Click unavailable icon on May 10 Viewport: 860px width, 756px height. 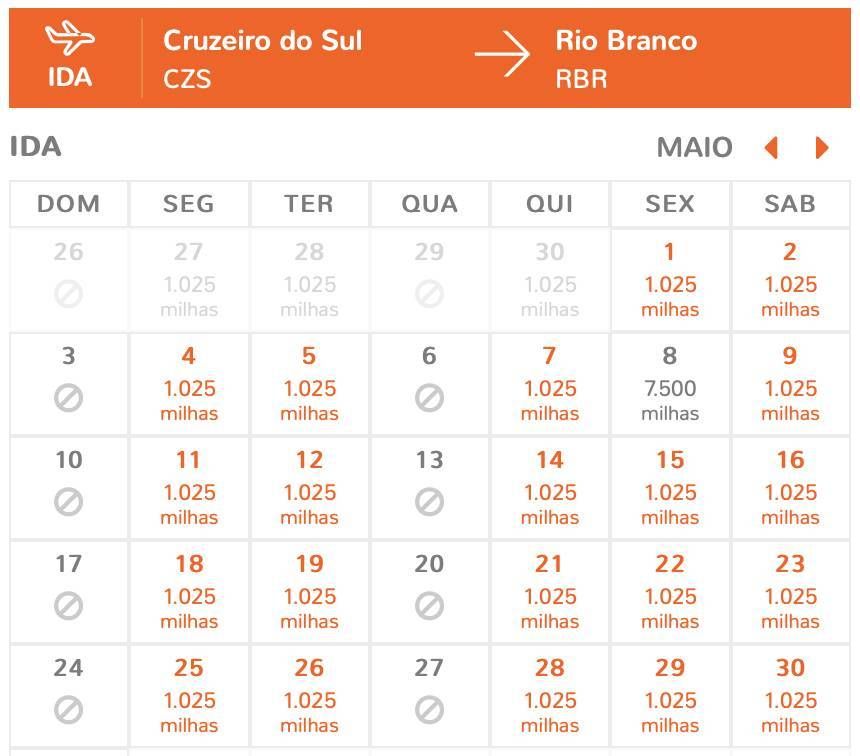coord(69,501)
